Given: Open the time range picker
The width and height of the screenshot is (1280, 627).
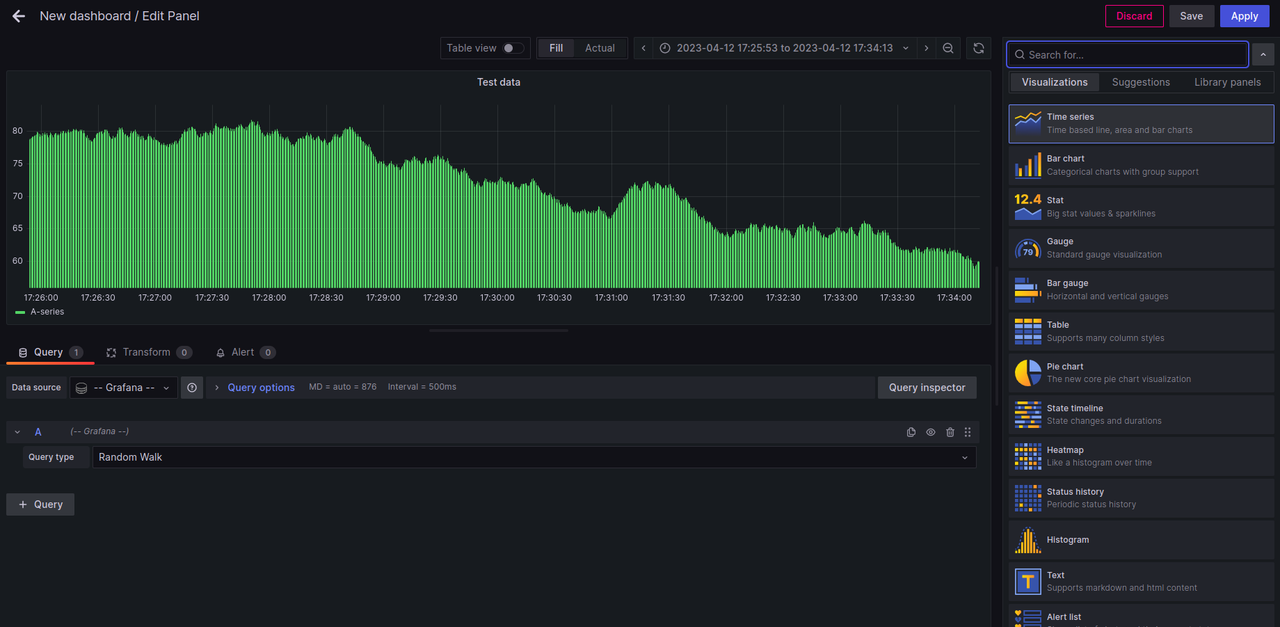Looking at the screenshot, I should (784, 48).
